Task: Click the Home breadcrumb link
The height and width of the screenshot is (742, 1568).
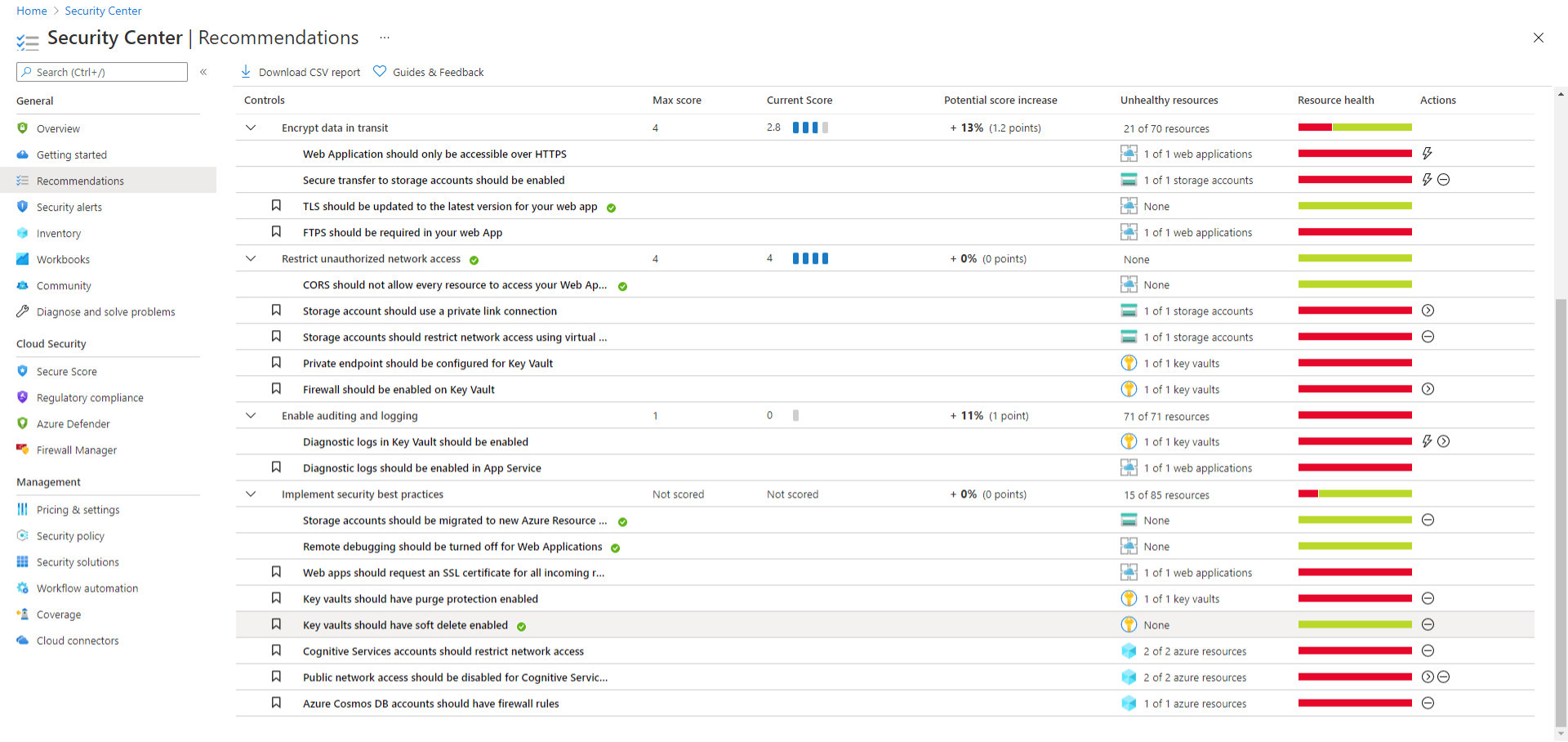Action: 32,11
